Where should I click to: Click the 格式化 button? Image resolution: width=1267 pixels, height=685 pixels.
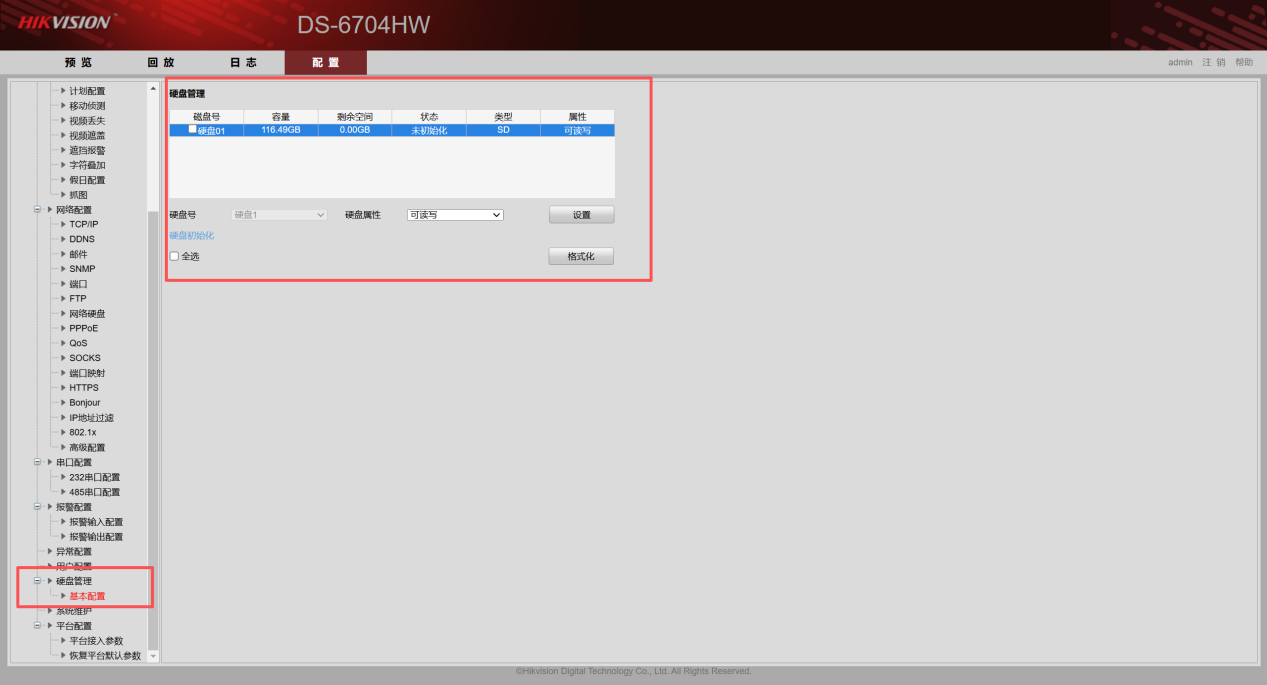click(581, 257)
